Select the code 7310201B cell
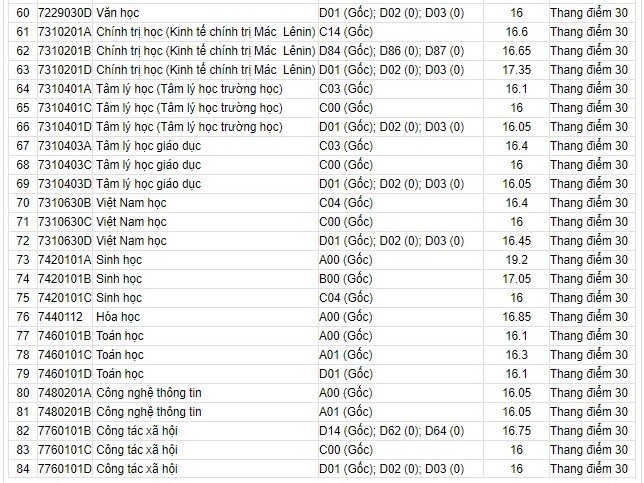The width and height of the screenshot is (644, 483). pyautogui.click(x=64, y=52)
